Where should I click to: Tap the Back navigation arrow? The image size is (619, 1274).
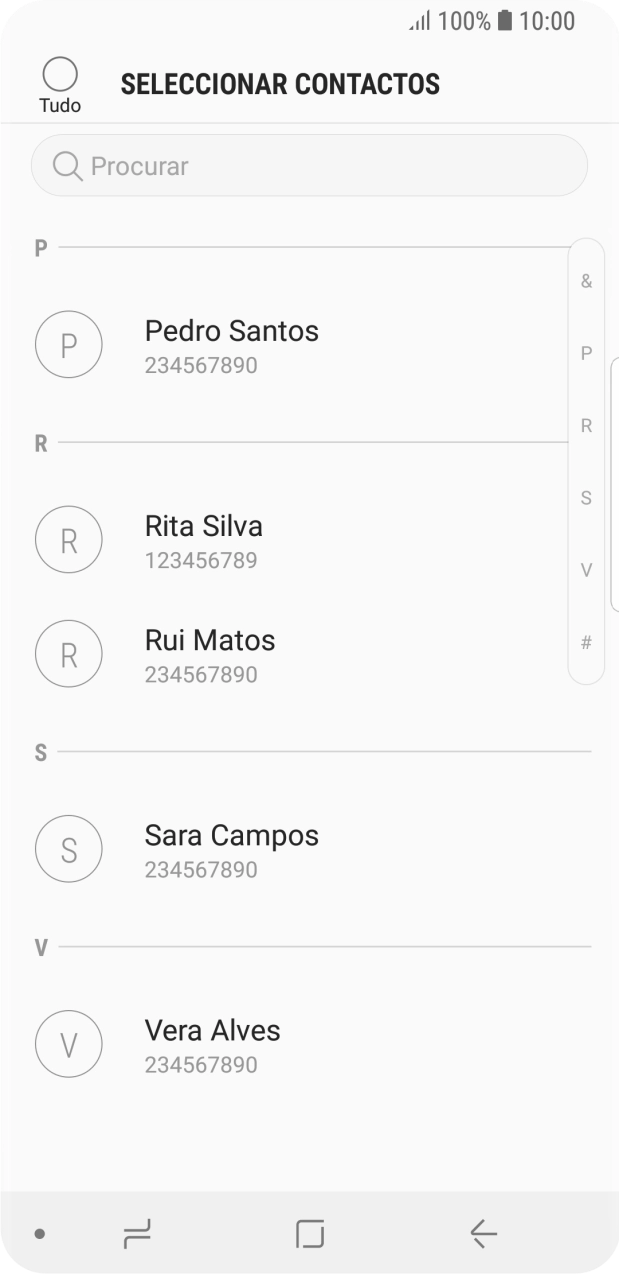(482, 1234)
